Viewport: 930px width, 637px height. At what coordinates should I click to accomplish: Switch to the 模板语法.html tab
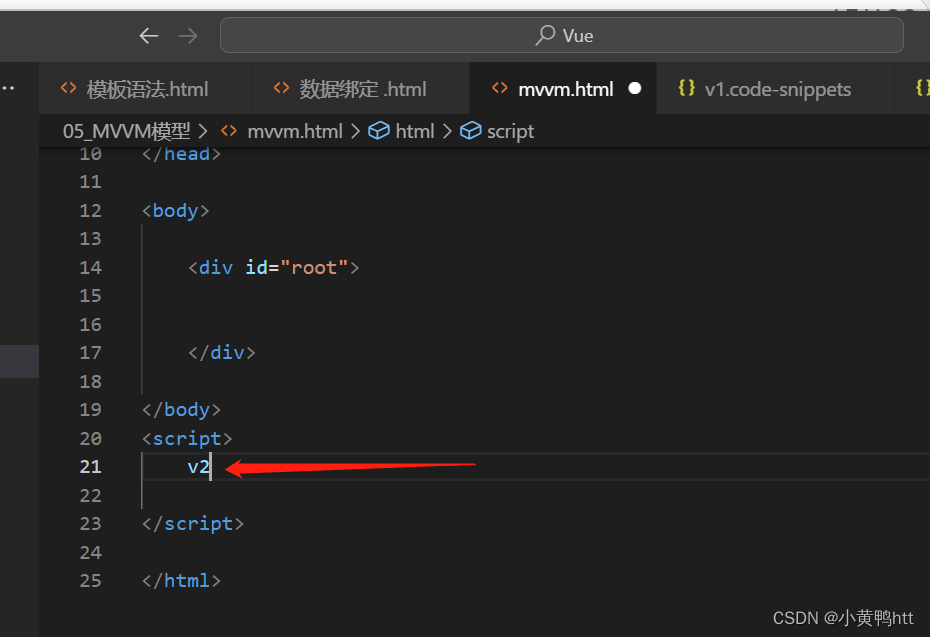click(x=145, y=89)
